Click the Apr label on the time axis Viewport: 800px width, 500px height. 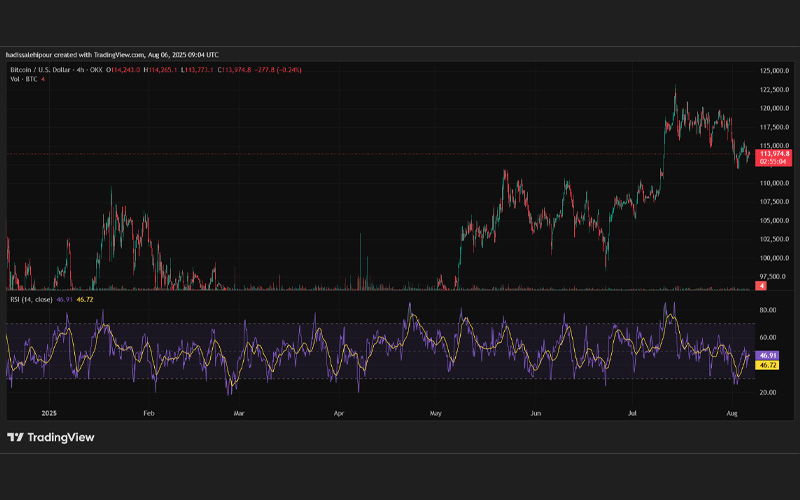(x=339, y=413)
